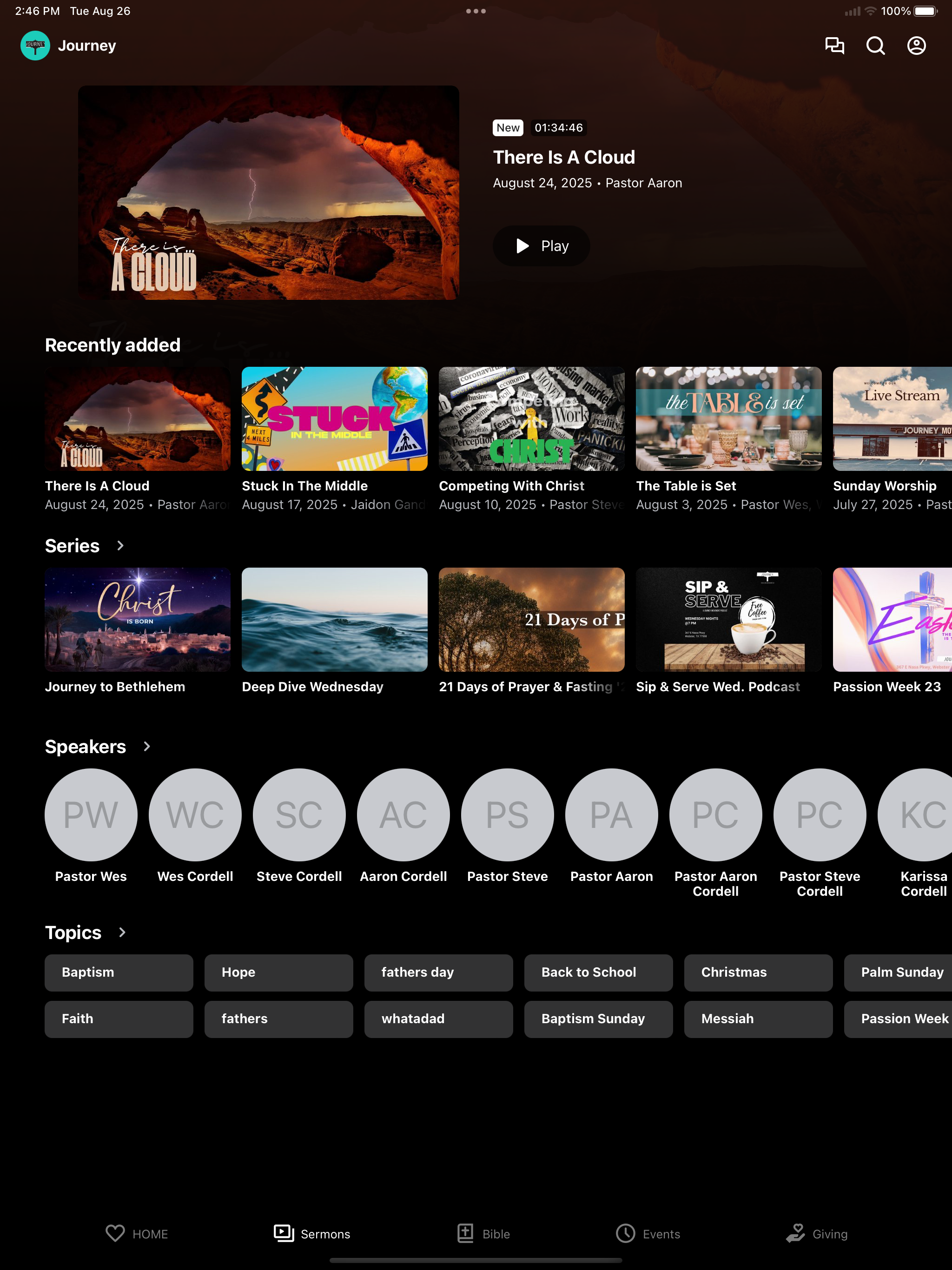Select Pastor Wes speaker avatar
Image resolution: width=952 pixels, height=1270 pixels.
91,815
